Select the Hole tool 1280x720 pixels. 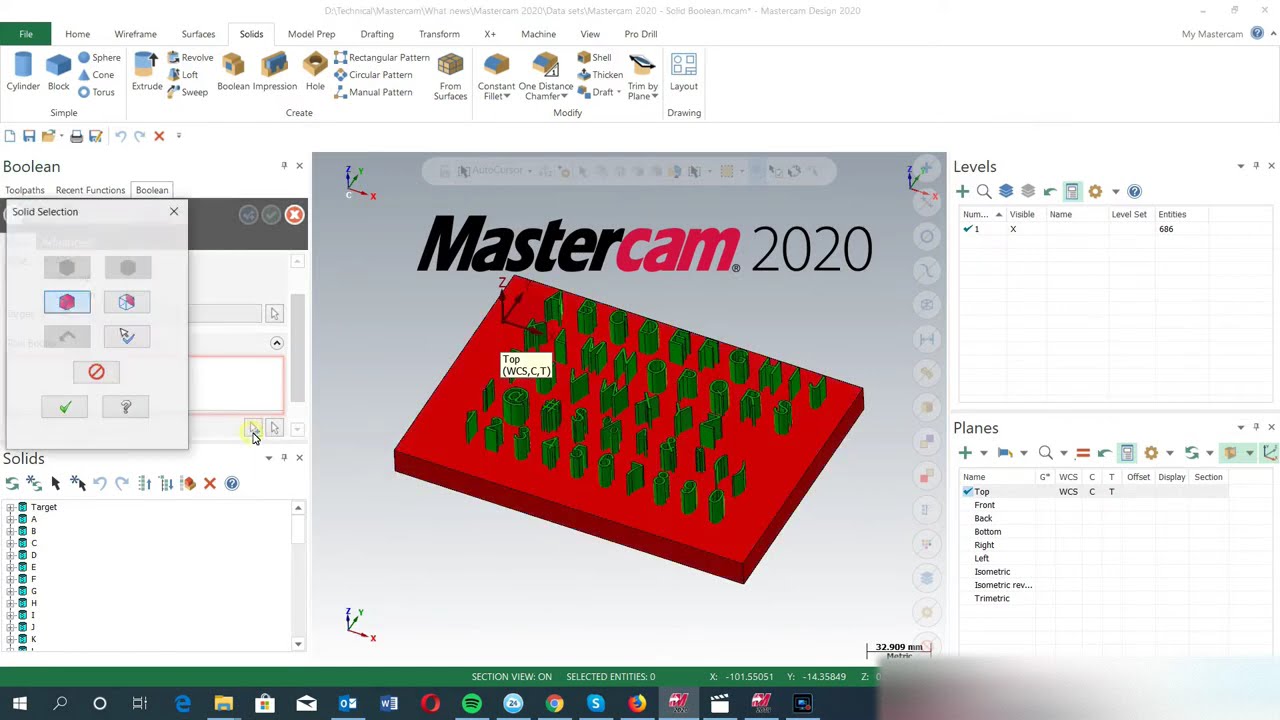[315, 72]
